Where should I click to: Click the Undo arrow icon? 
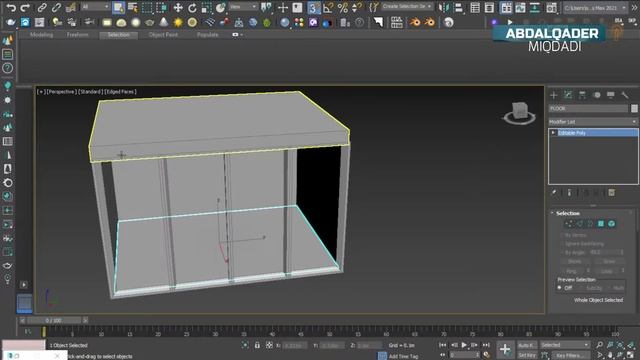[11, 7]
